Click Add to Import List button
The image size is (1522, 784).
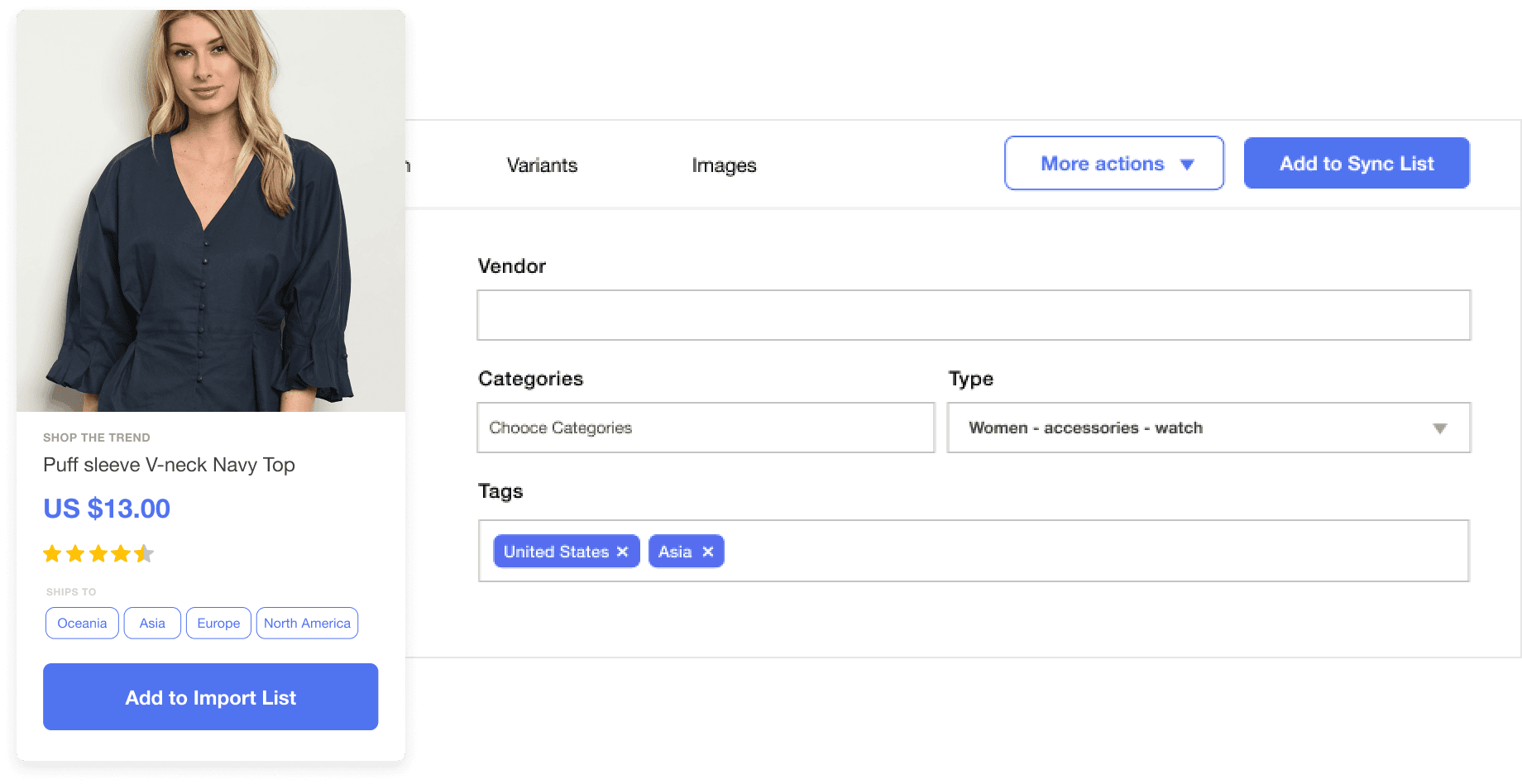[x=210, y=697]
